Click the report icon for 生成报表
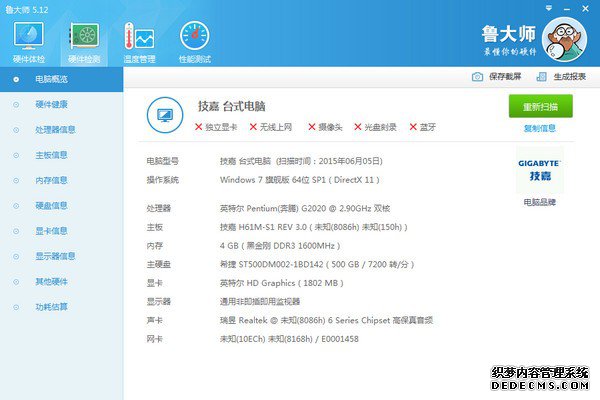Viewport: 600px width, 400px height. tap(541, 77)
